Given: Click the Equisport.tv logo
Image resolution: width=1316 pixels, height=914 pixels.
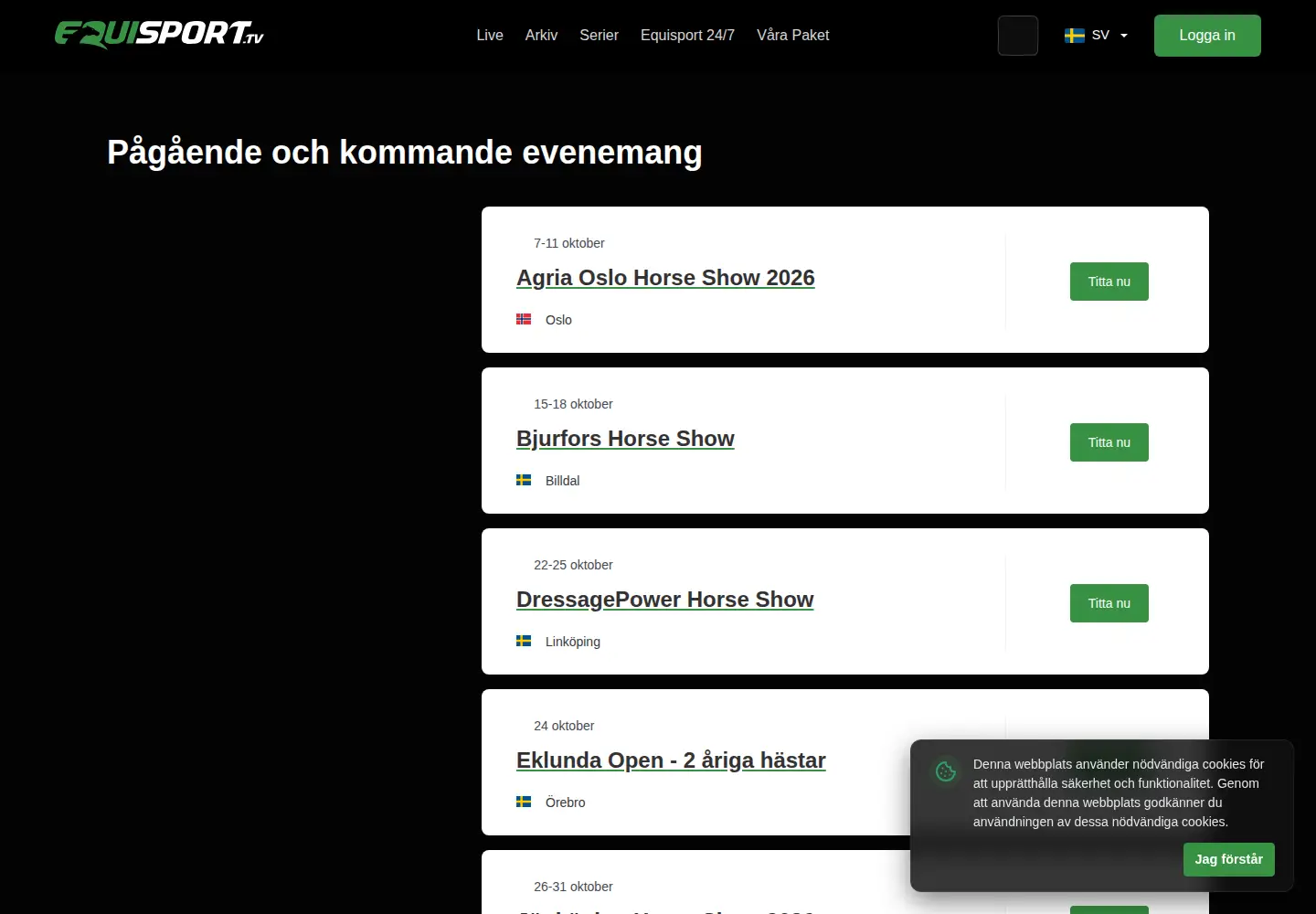Looking at the screenshot, I should pos(159,35).
